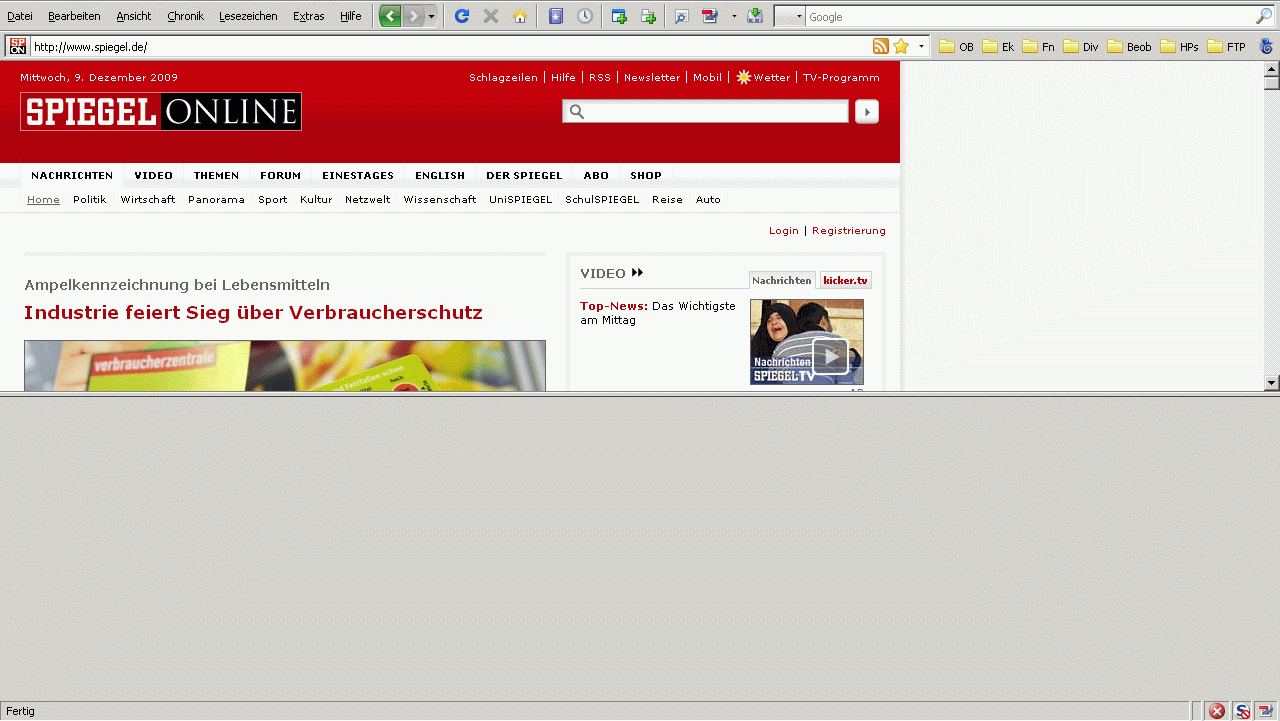Go back with the green arrow button
Viewport: 1280px width, 721px height.
390,16
